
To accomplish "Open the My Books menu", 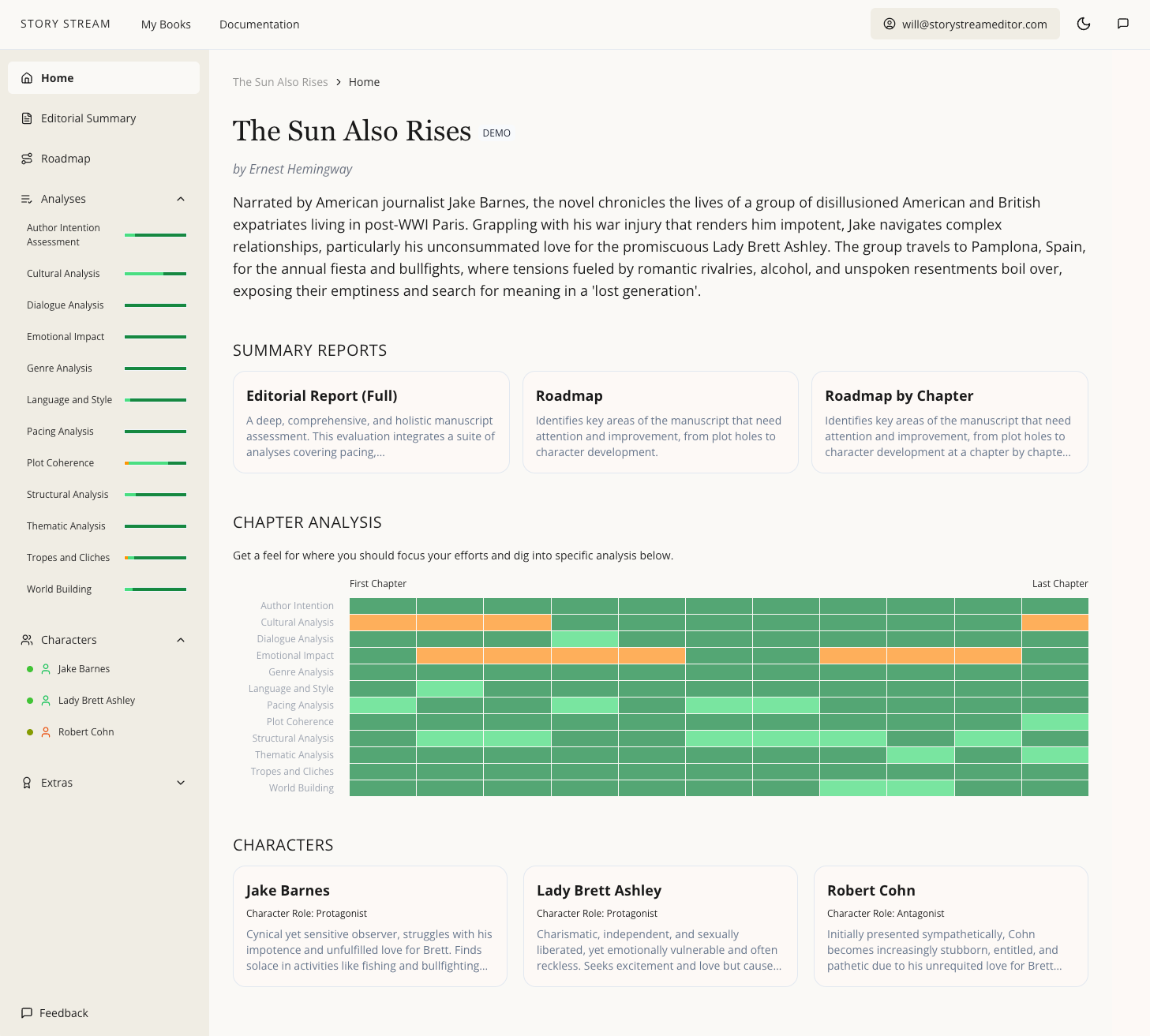I will [x=166, y=24].
